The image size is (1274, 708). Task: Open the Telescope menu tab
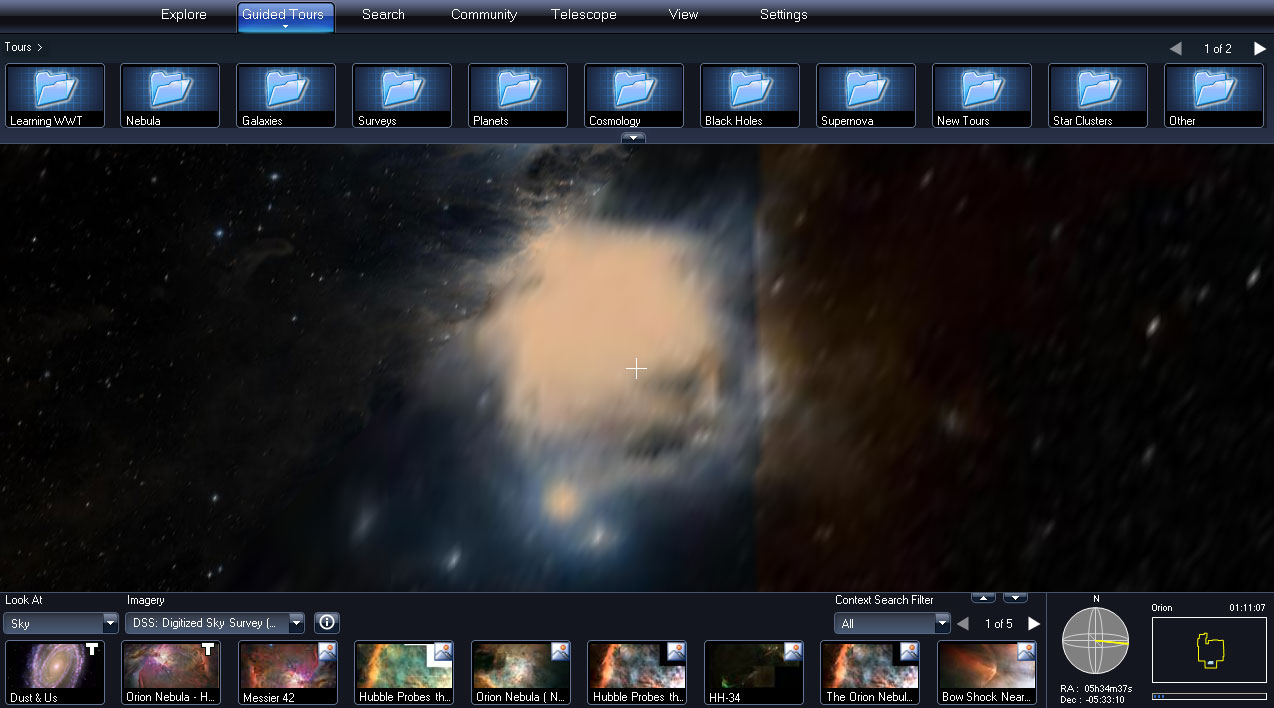[583, 15]
